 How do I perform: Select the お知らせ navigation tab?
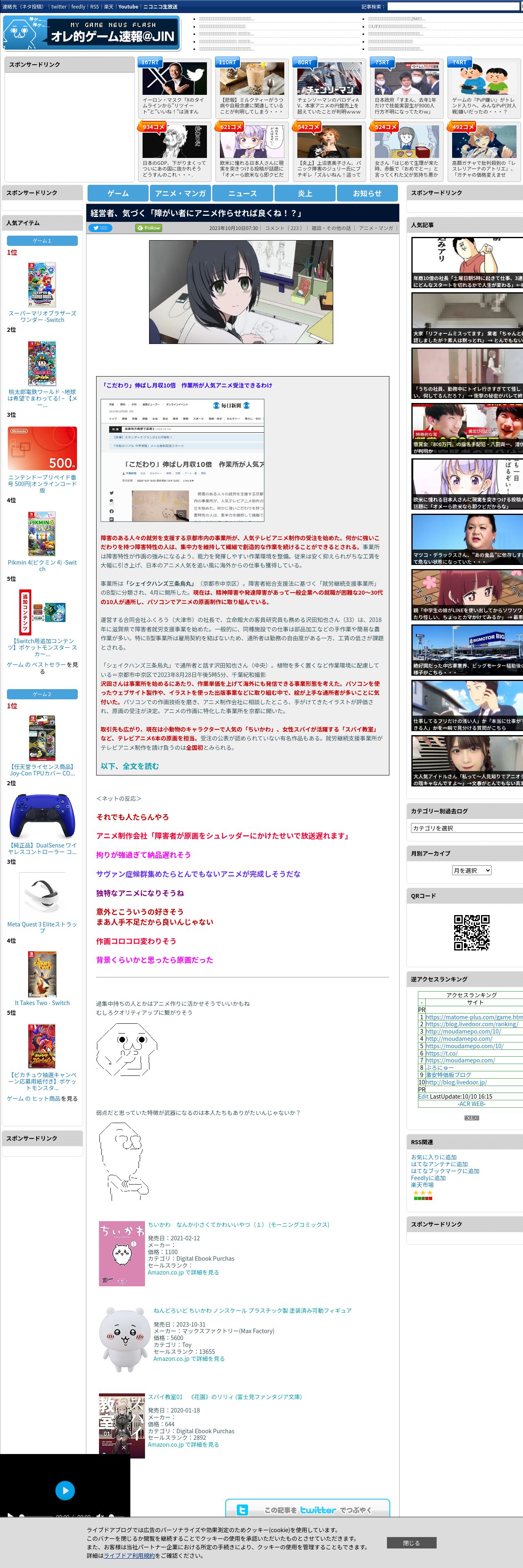click(367, 193)
